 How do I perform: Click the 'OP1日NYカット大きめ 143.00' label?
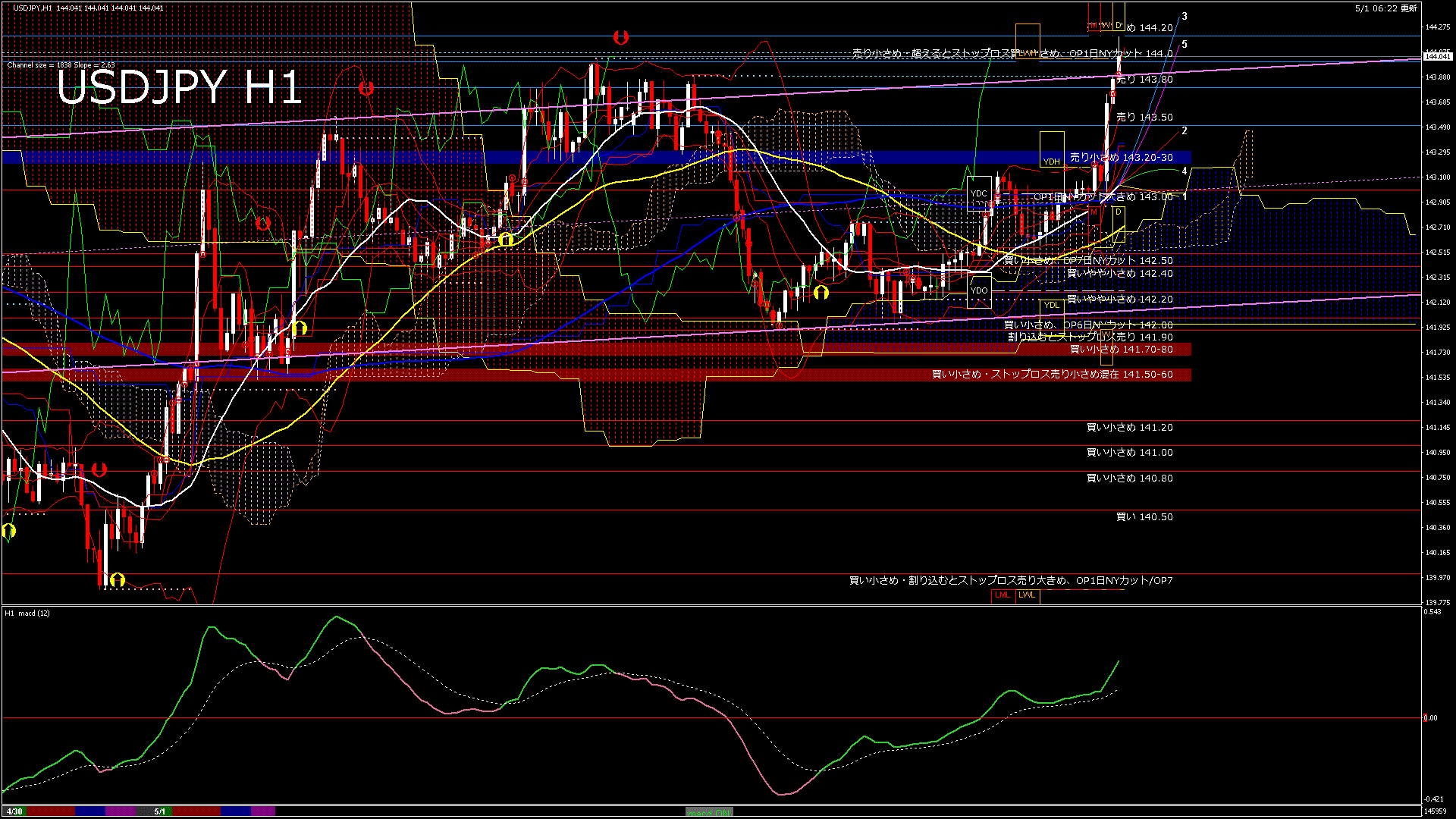click(x=1103, y=196)
